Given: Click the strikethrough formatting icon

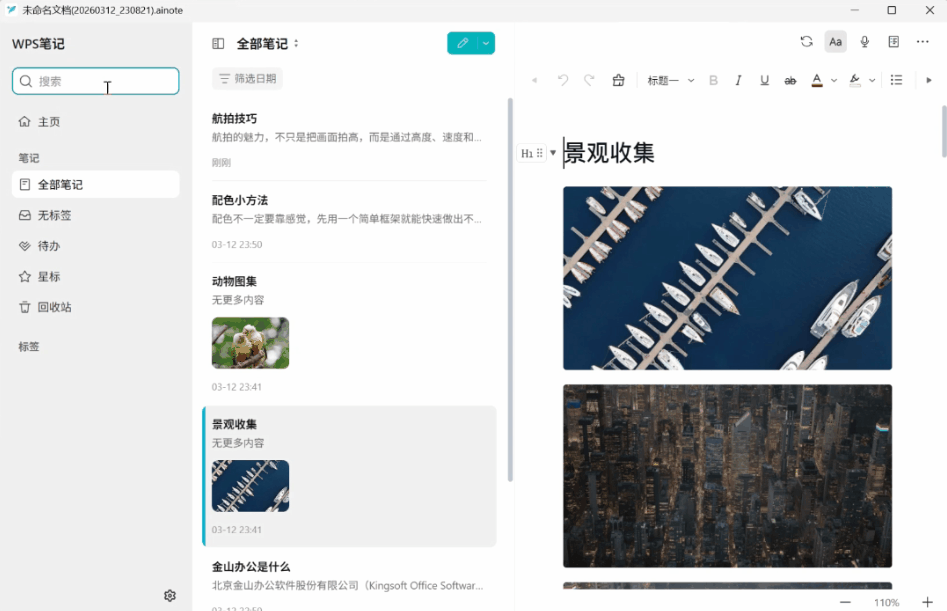Looking at the screenshot, I should pyautogui.click(x=789, y=80).
